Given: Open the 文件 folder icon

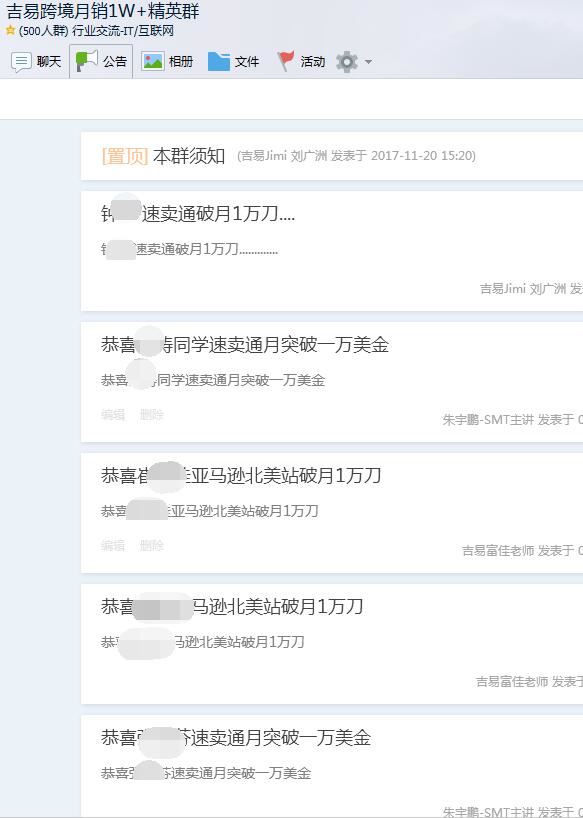Looking at the screenshot, I should [x=218, y=62].
